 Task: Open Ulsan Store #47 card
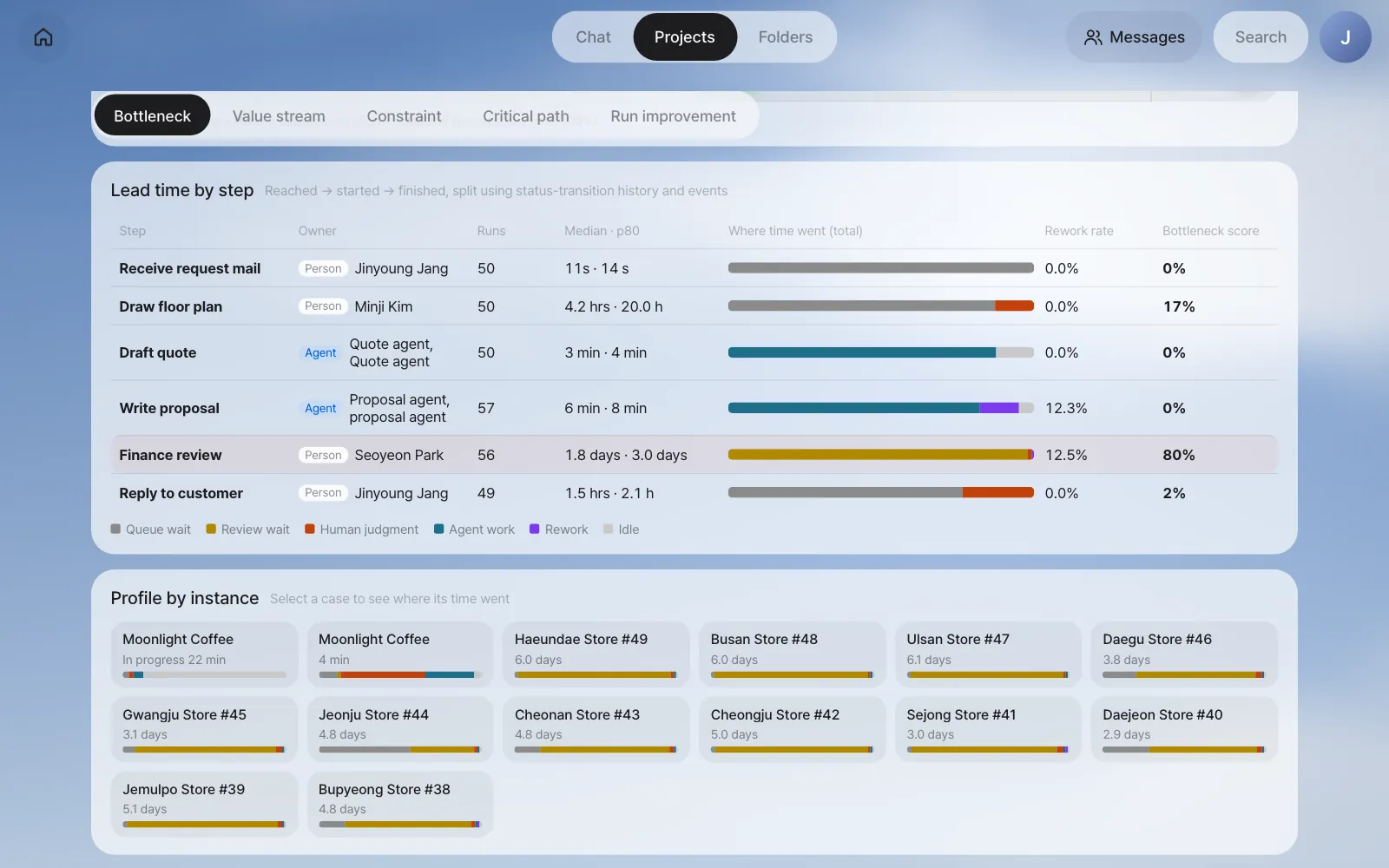click(988, 654)
